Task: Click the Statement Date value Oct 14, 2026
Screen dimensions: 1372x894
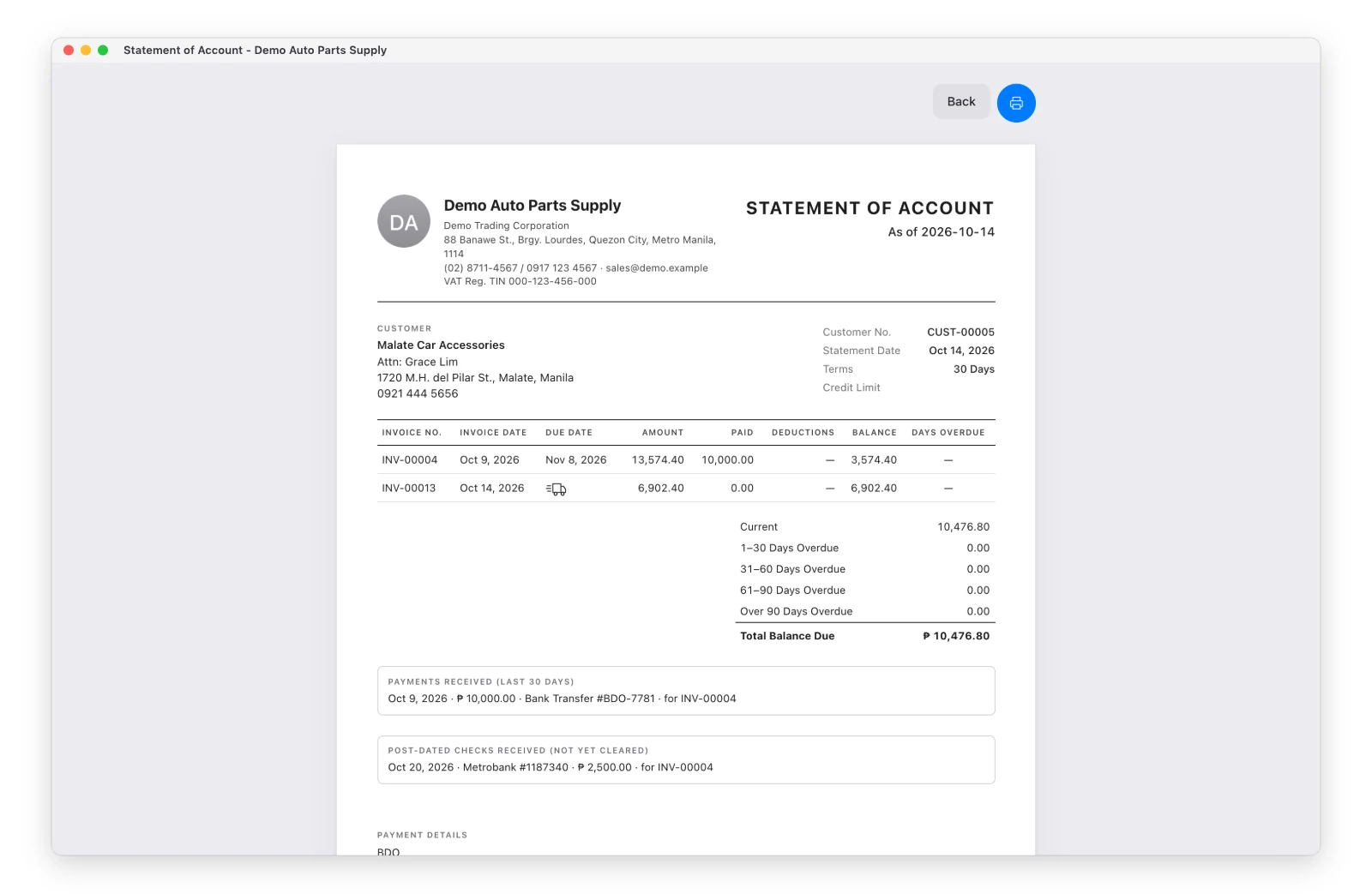Action: 961,351
